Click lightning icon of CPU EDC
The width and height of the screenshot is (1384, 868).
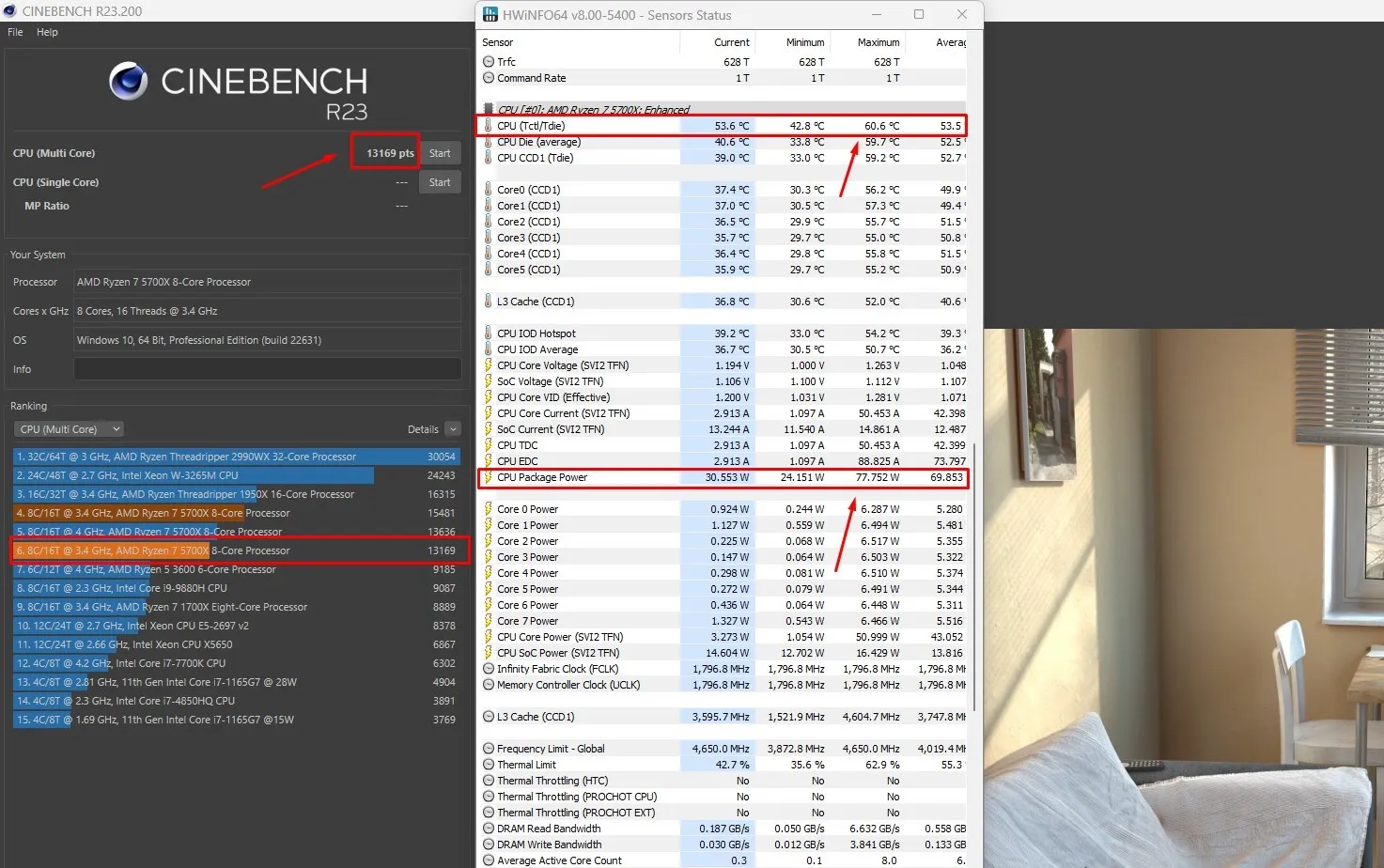[489, 461]
